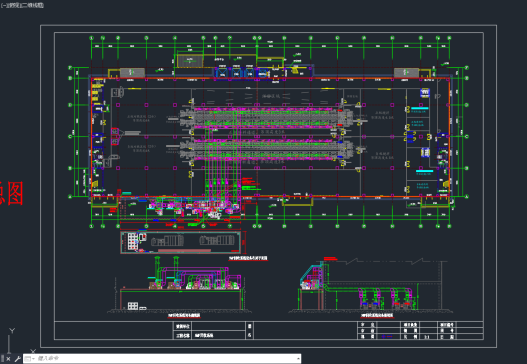Viewport: 527px width, 364px height.
Task: Select the top-left grid axis bubble
Action: (91, 38)
